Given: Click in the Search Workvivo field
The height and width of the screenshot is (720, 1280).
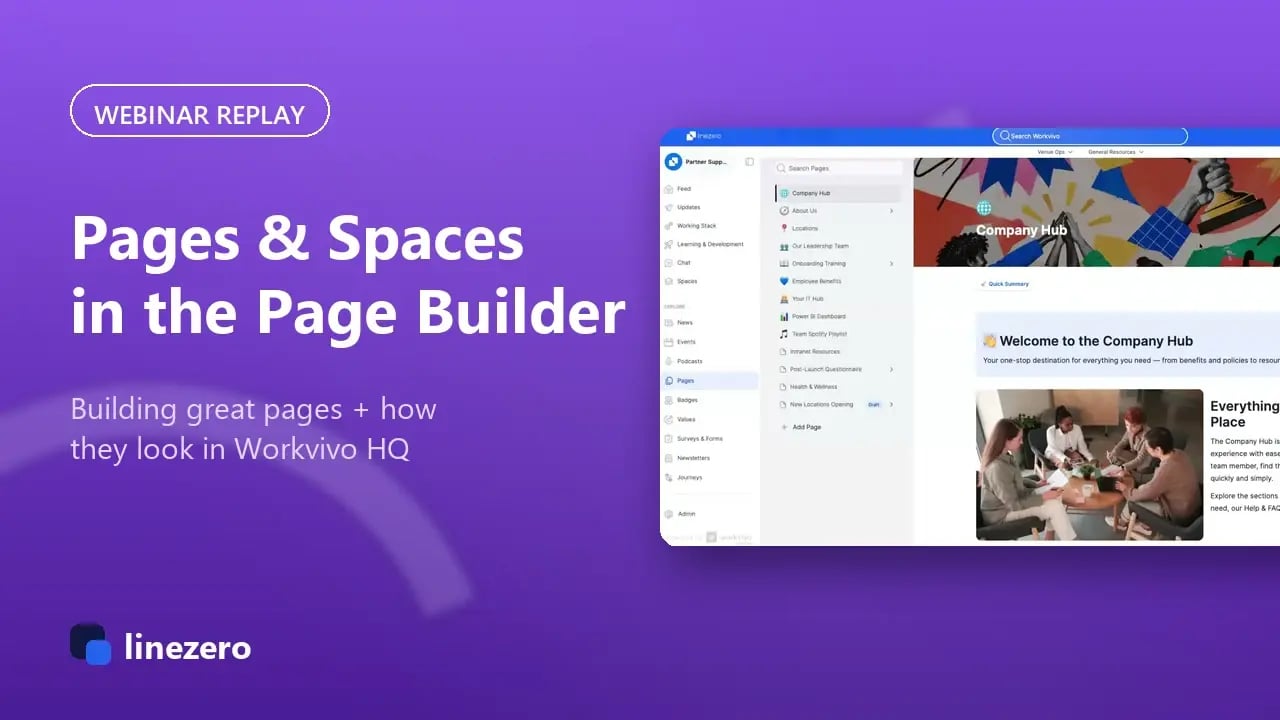Looking at the screenshot, I should tap(1090, 136).
